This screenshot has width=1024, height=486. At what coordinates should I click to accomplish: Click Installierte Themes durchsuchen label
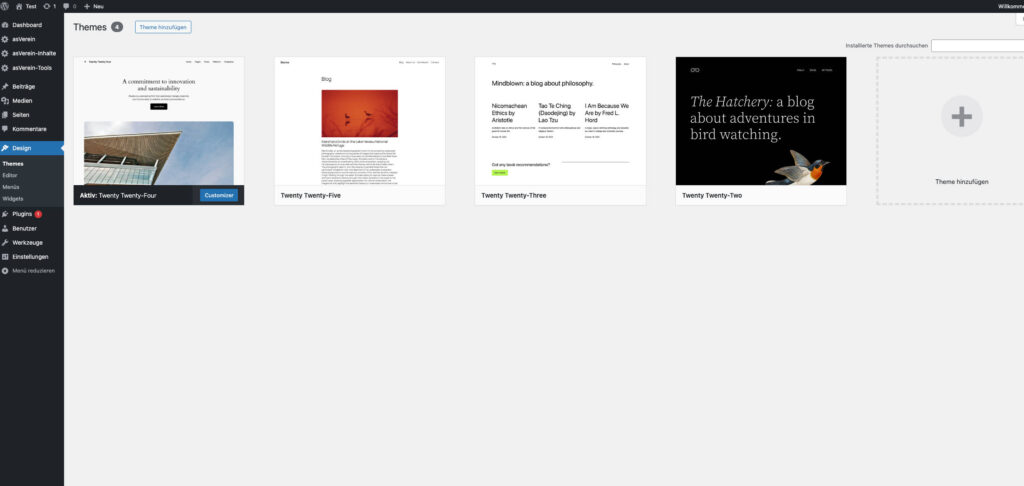tap(886, 46)
